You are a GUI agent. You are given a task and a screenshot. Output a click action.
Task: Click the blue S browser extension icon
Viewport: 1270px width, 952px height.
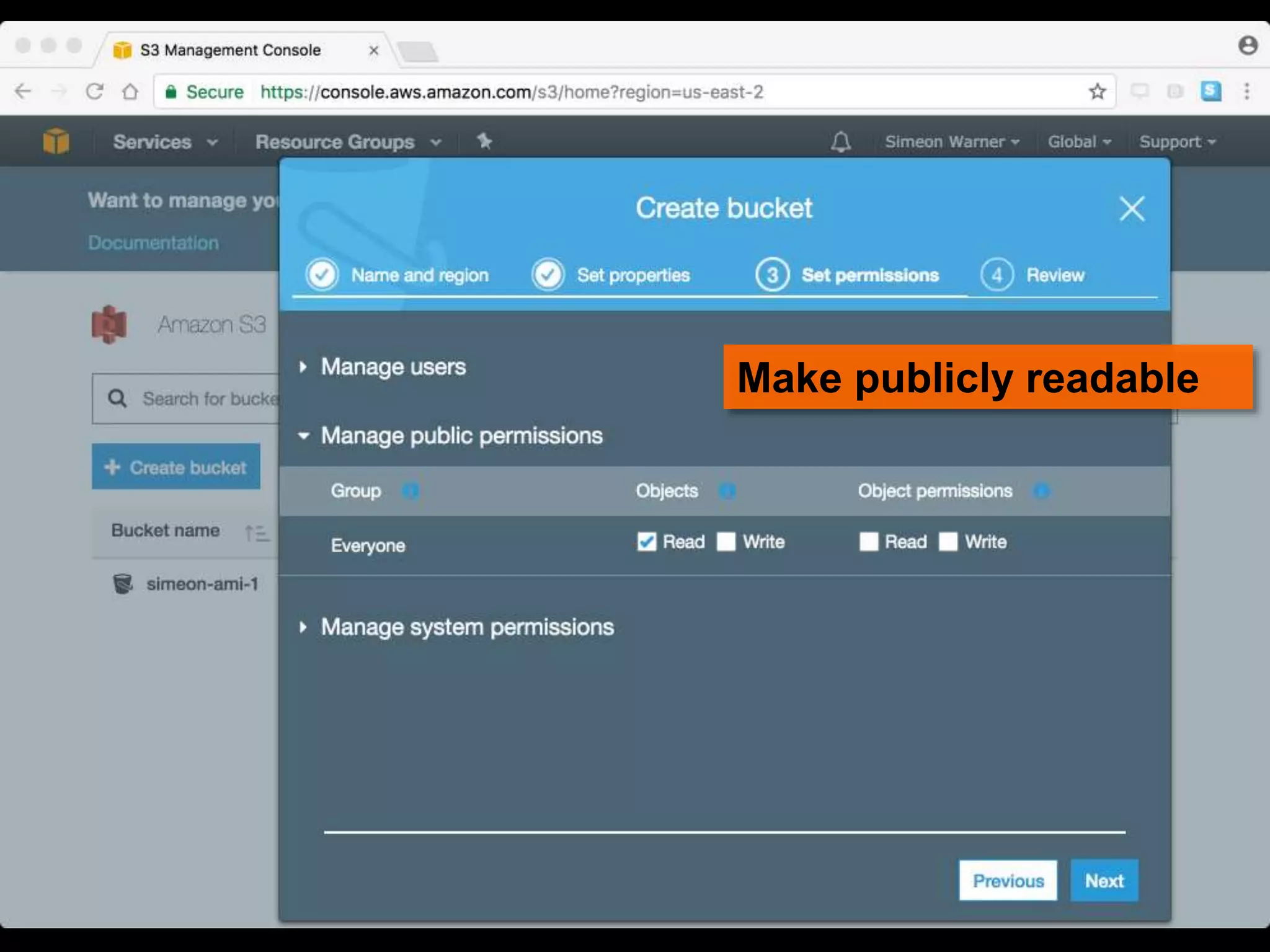click(x=1211, y=92)
